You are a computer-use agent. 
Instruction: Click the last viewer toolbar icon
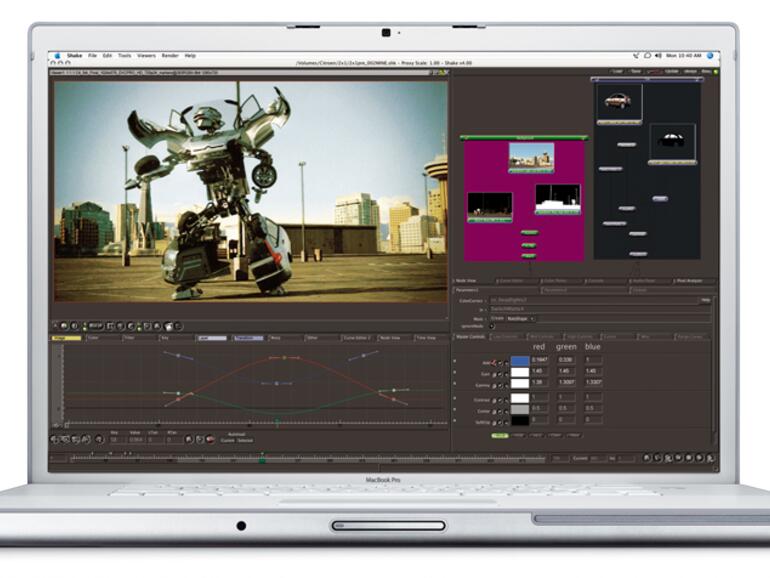coord(179,326)
